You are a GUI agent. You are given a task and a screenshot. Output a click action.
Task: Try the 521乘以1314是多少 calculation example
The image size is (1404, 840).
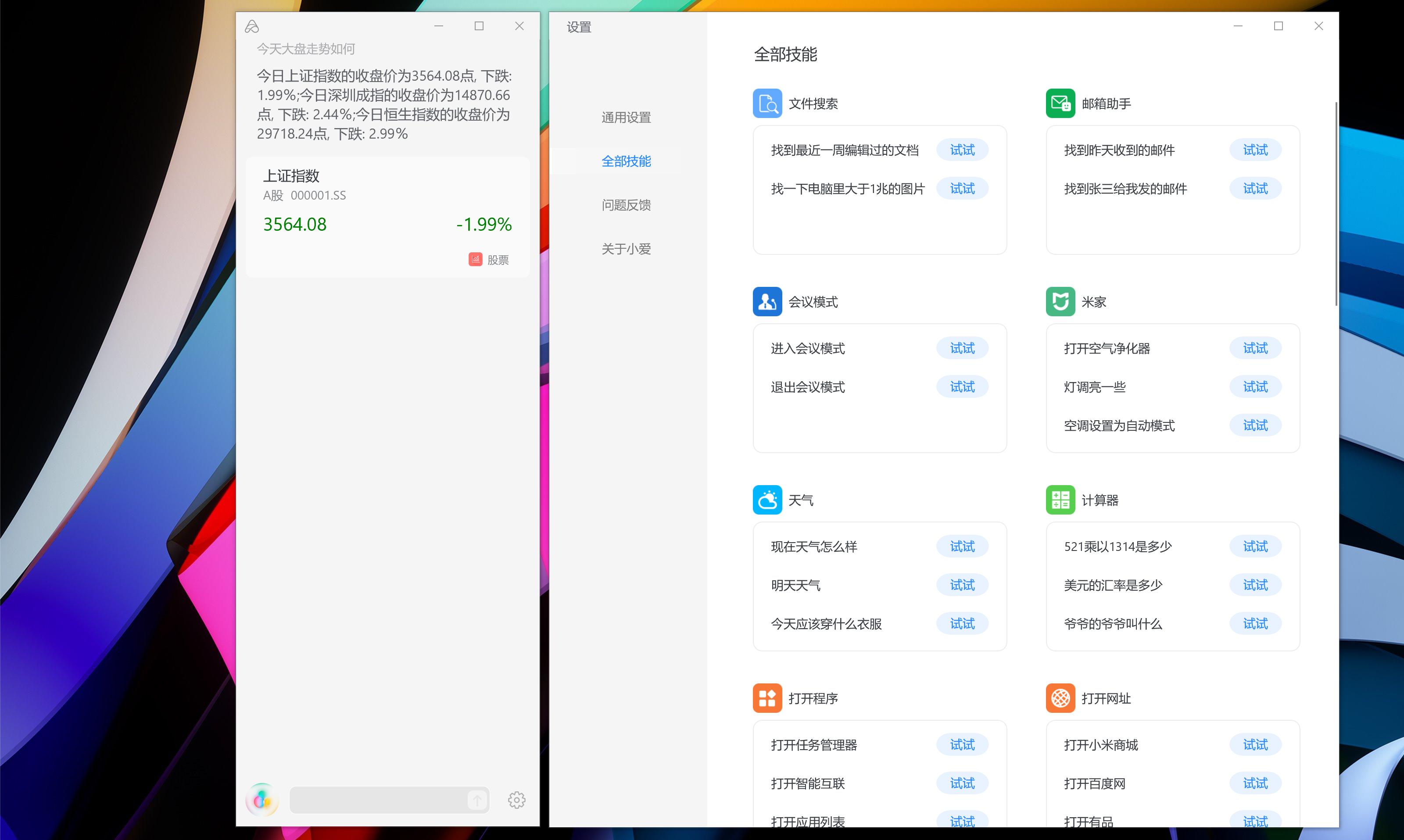click(x=1256, y=546)
